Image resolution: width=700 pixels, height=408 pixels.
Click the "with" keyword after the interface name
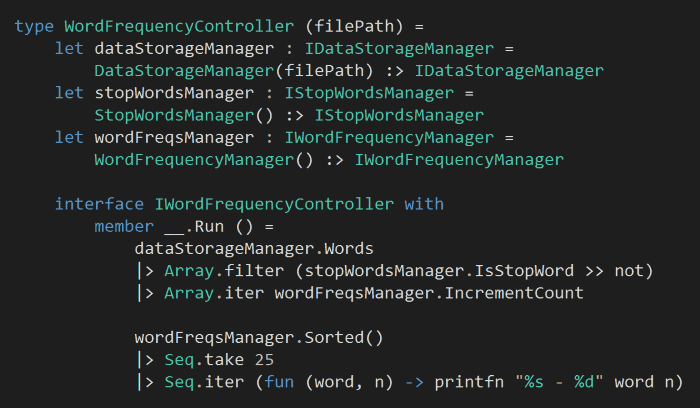(x=424, y=204)
